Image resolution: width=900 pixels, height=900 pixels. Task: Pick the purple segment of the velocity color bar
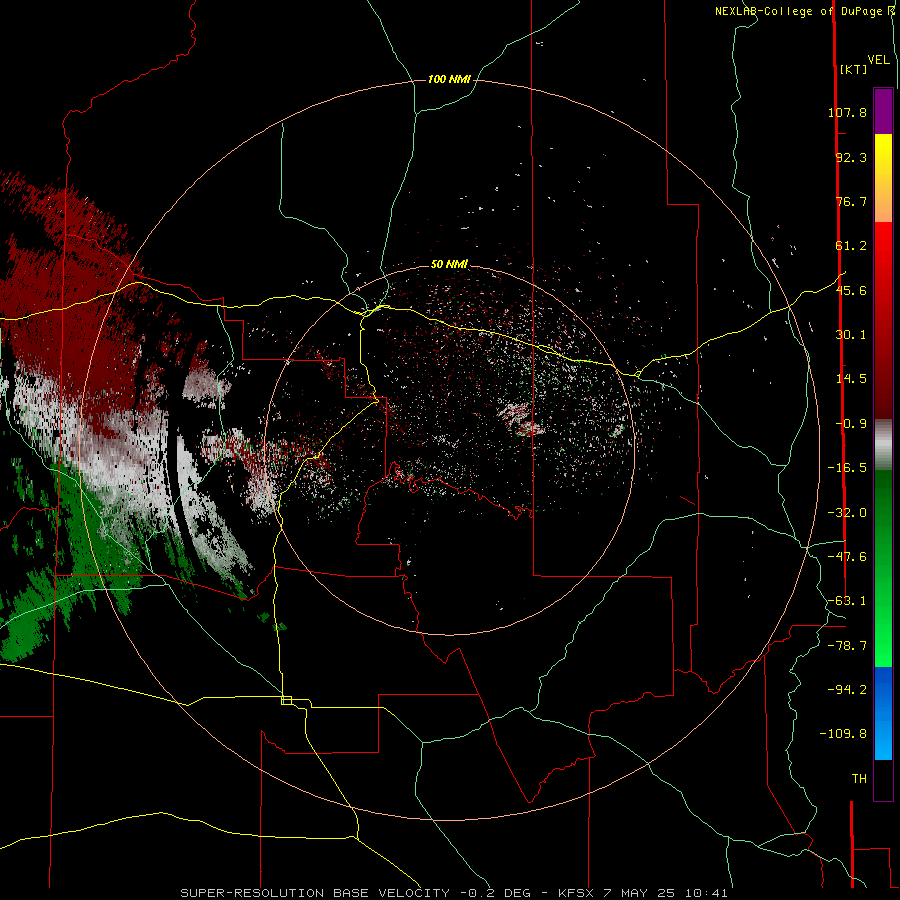pos(883,111)
